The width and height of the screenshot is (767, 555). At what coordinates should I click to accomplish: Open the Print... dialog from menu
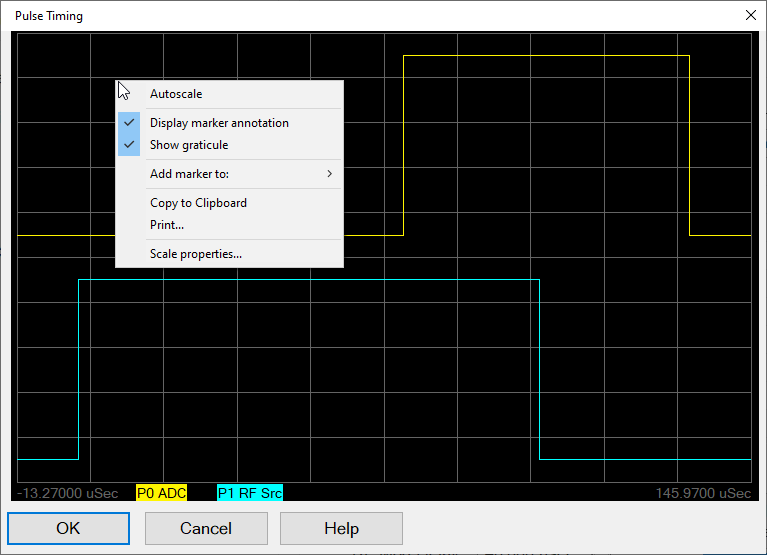coord(167,225)
